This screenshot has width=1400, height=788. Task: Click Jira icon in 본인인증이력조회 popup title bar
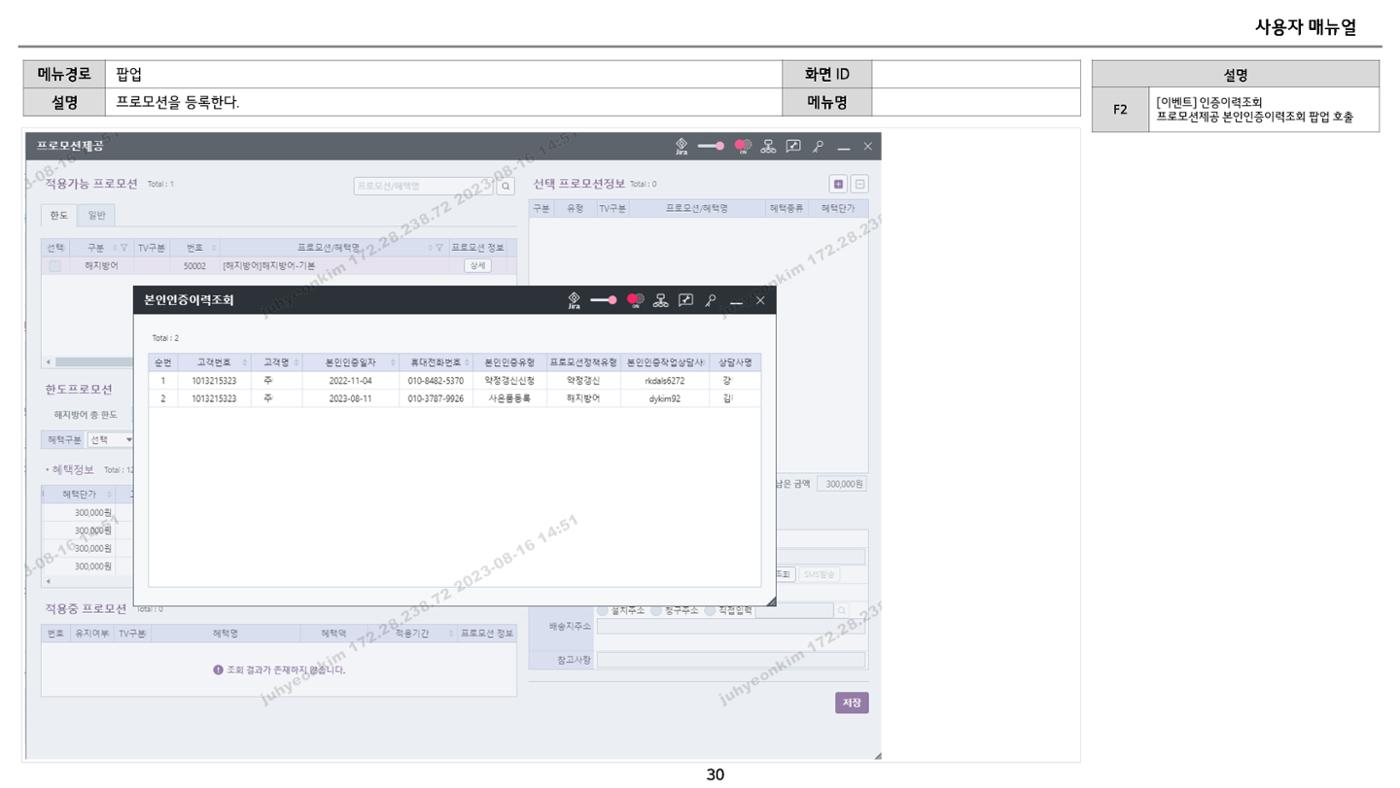click(573, 301)
